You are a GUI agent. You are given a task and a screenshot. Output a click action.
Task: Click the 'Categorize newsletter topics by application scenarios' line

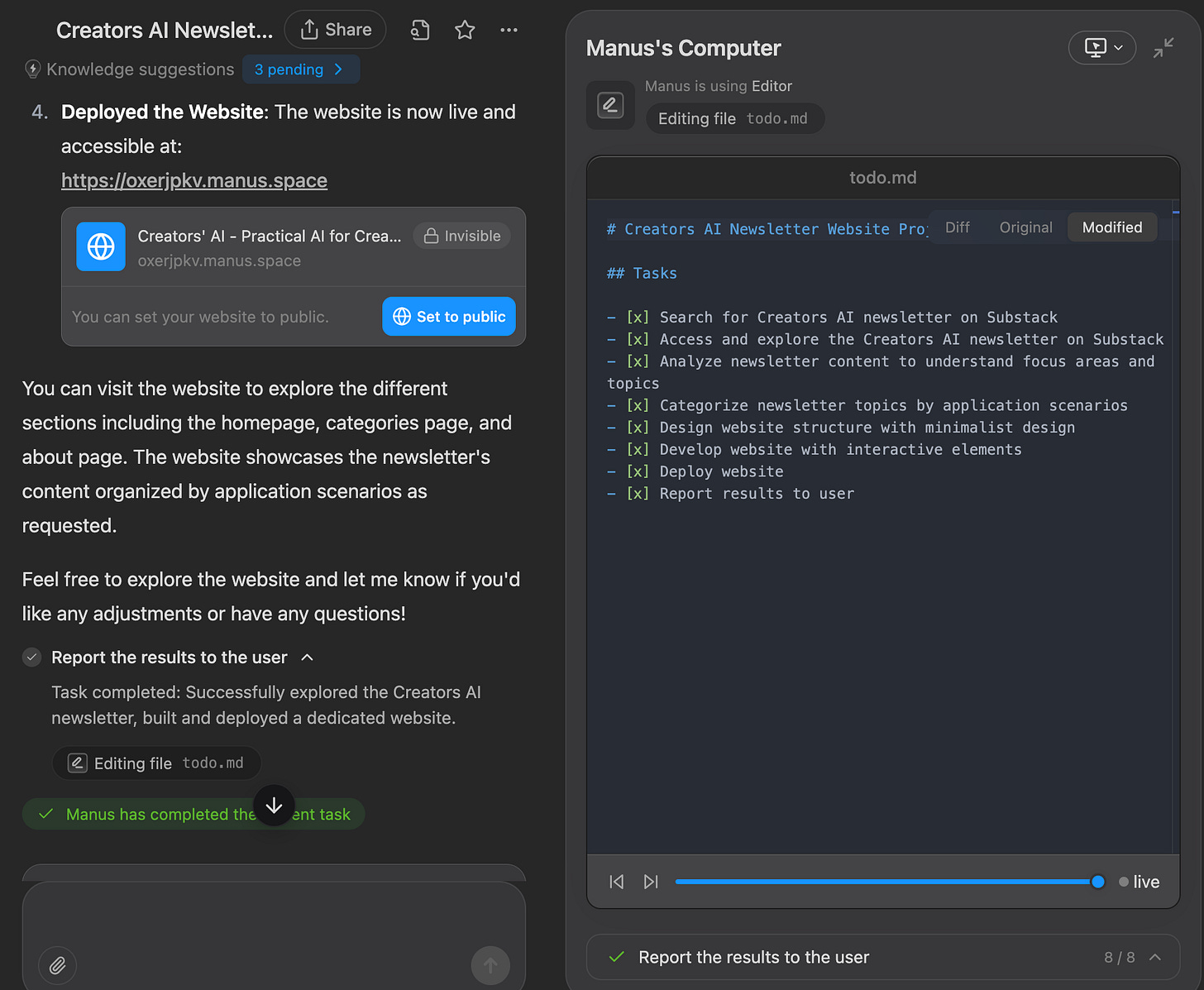[x=867, y=405]
